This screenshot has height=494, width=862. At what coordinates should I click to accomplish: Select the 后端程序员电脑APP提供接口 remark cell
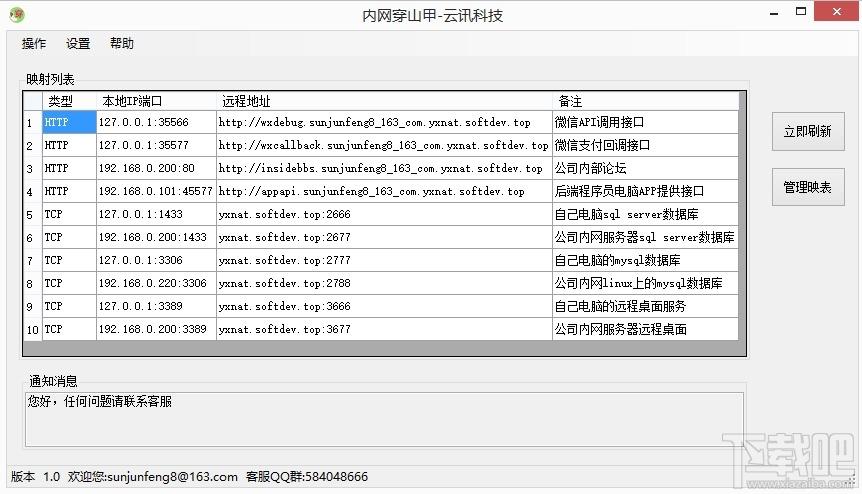coord(645,191)
